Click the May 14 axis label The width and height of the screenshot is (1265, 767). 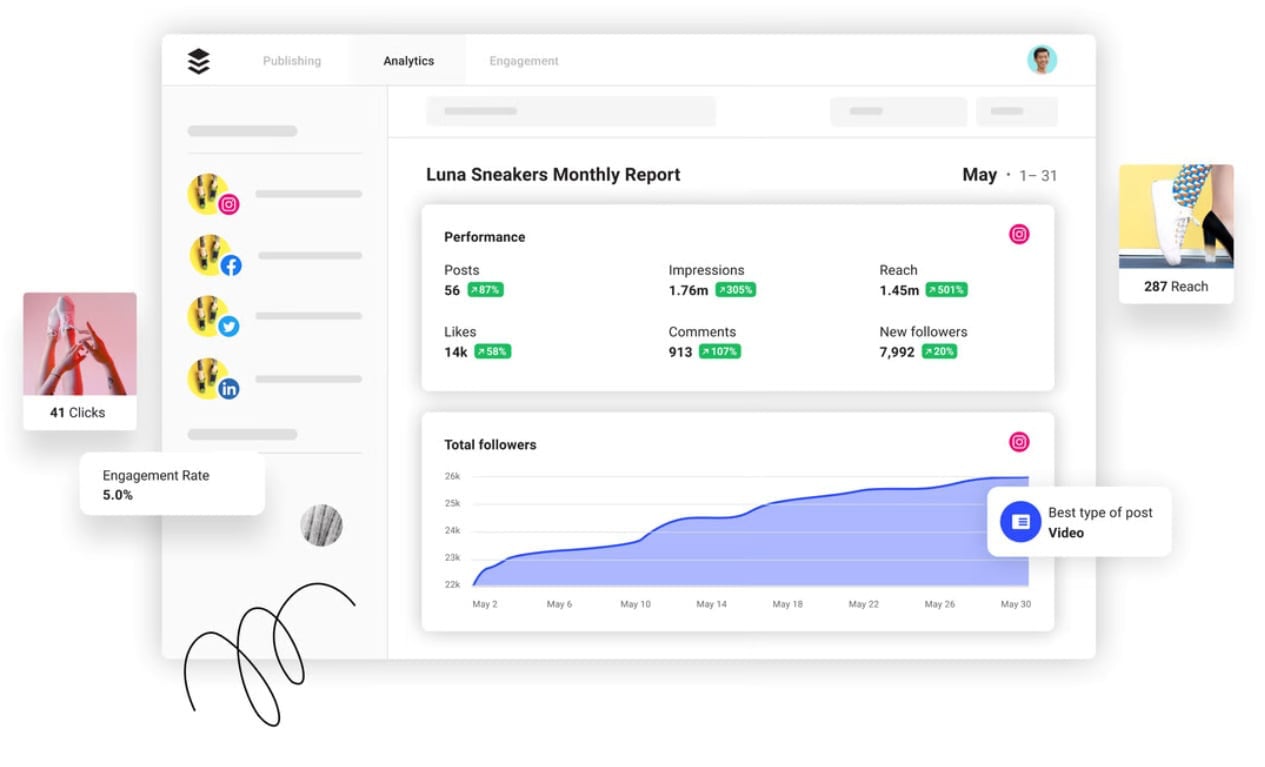click(x=712, y=604)
